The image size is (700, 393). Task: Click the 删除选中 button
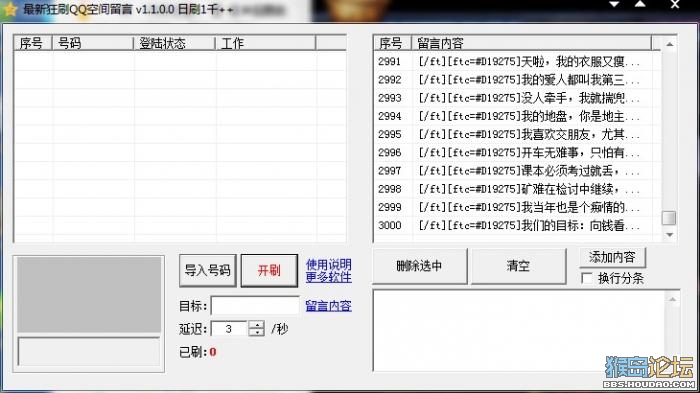pyautogui.click(x=420, y=266)
